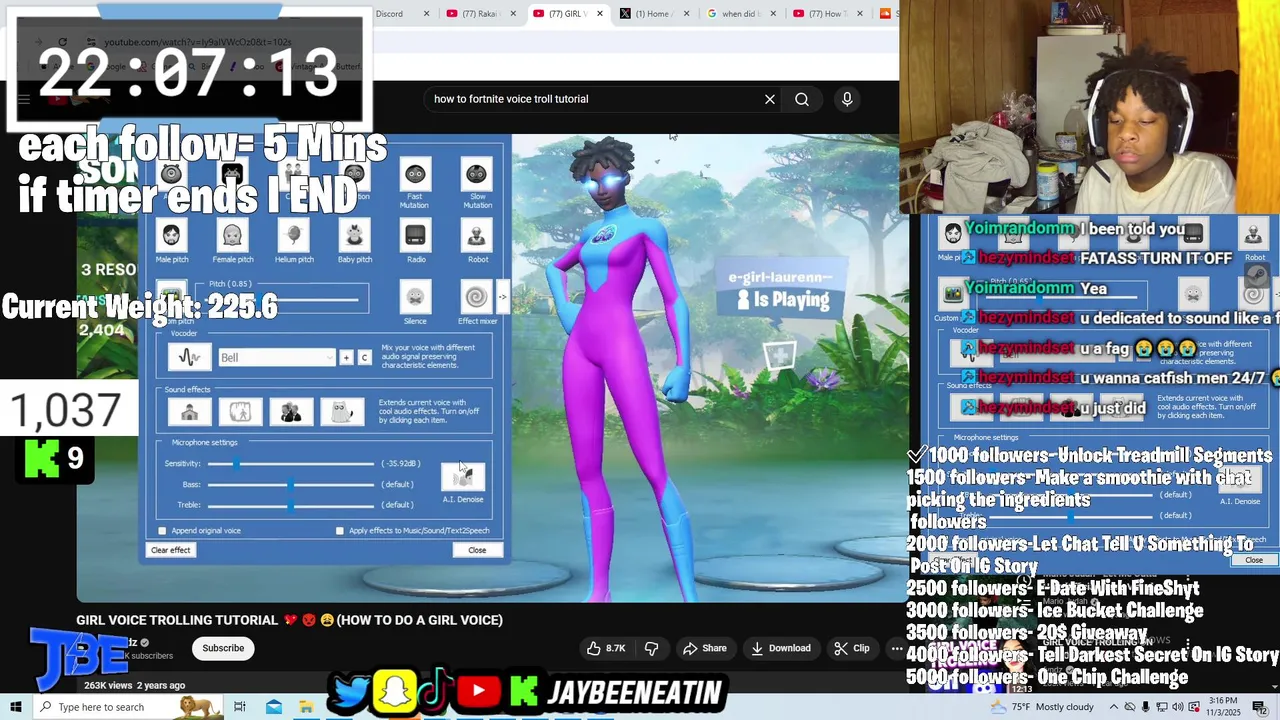The image size is (1280, 720).
Task: Open the Mail app on taskbar
Action: coord(274,707)
